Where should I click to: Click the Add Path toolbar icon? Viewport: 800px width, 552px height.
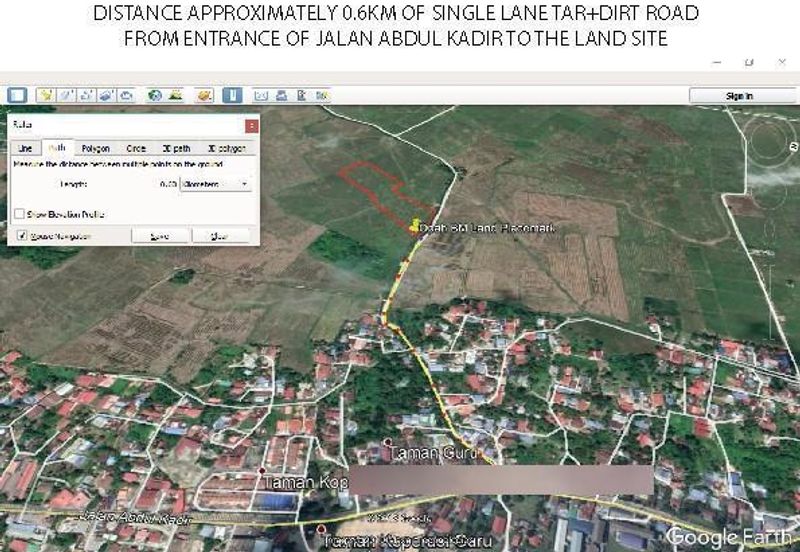coord(87,96)
